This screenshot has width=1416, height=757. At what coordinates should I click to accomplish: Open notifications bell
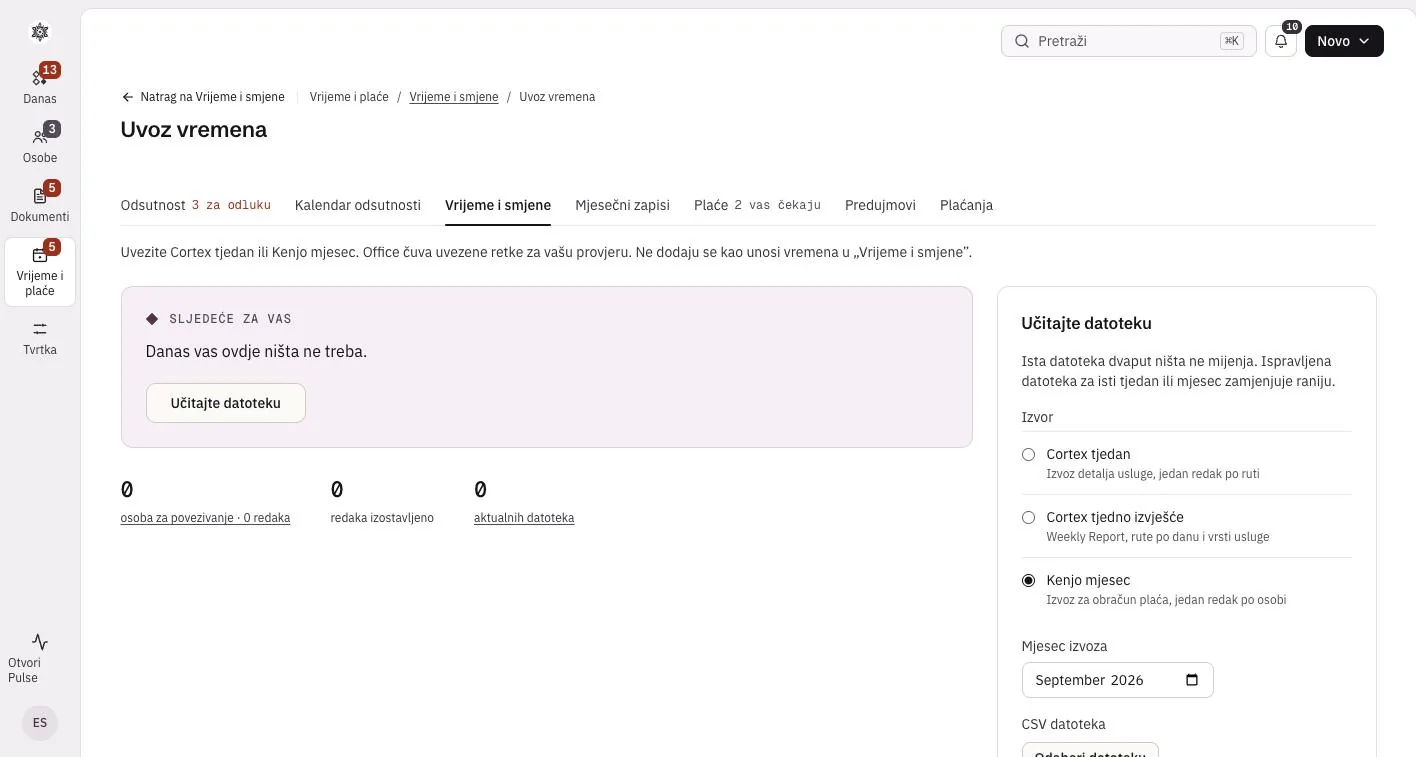pos(1281,41)
